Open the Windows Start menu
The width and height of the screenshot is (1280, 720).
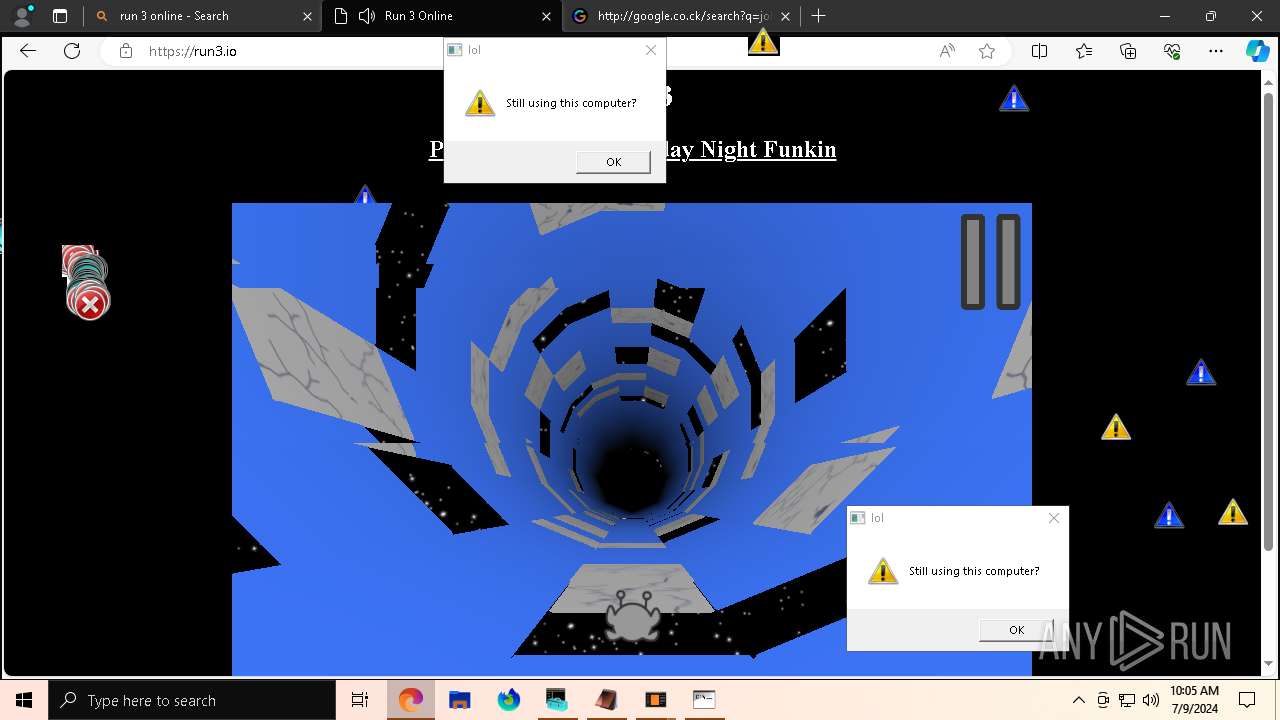click(24, 700)
